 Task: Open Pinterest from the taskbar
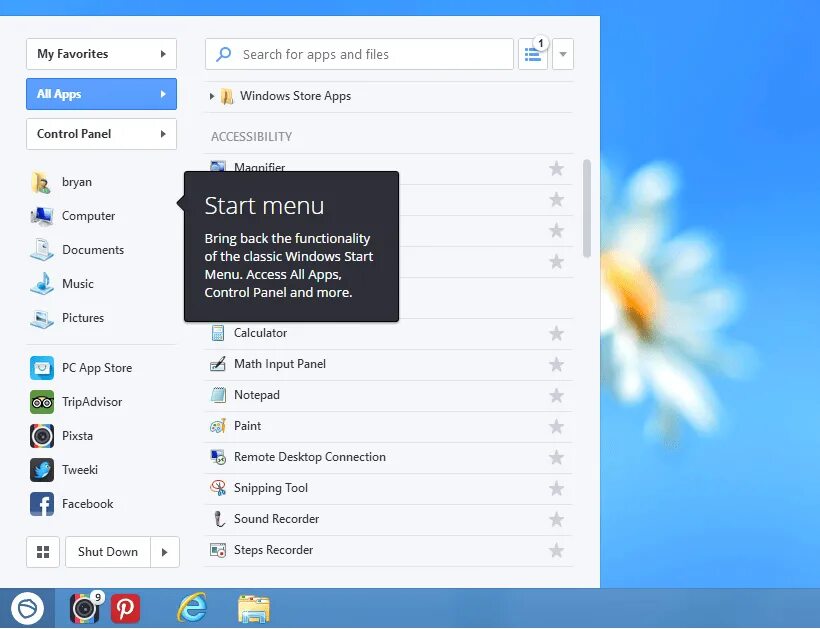click(x=125, y=609)
